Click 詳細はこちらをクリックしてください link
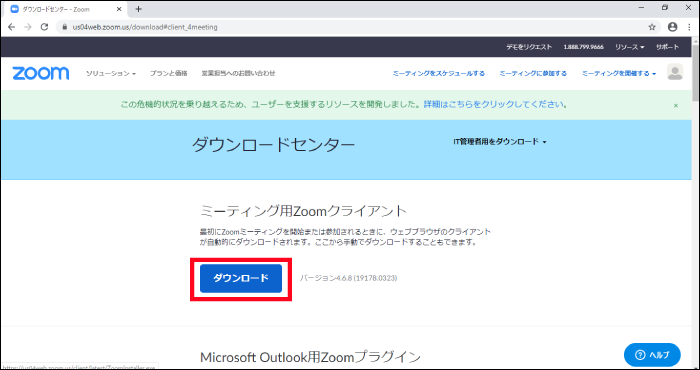Image resolution: width=700 pixels, height=370 pixels. 495,105
